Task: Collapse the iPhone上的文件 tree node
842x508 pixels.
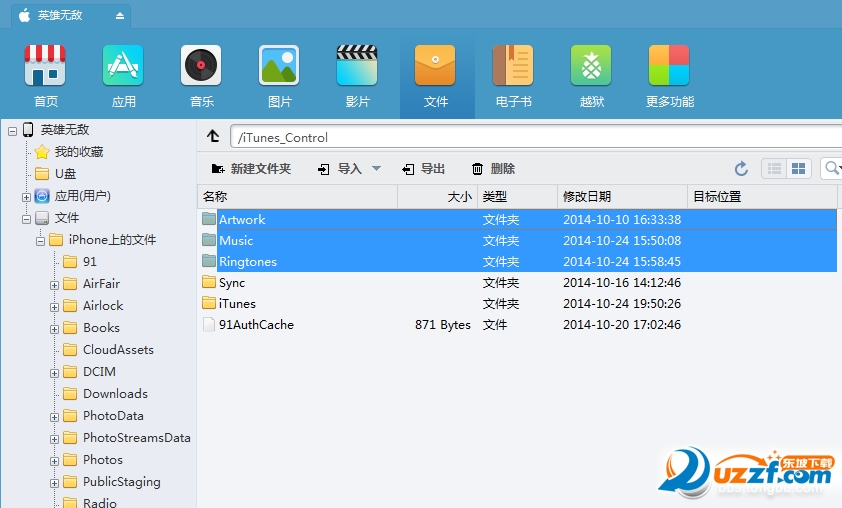Action: 40,241
